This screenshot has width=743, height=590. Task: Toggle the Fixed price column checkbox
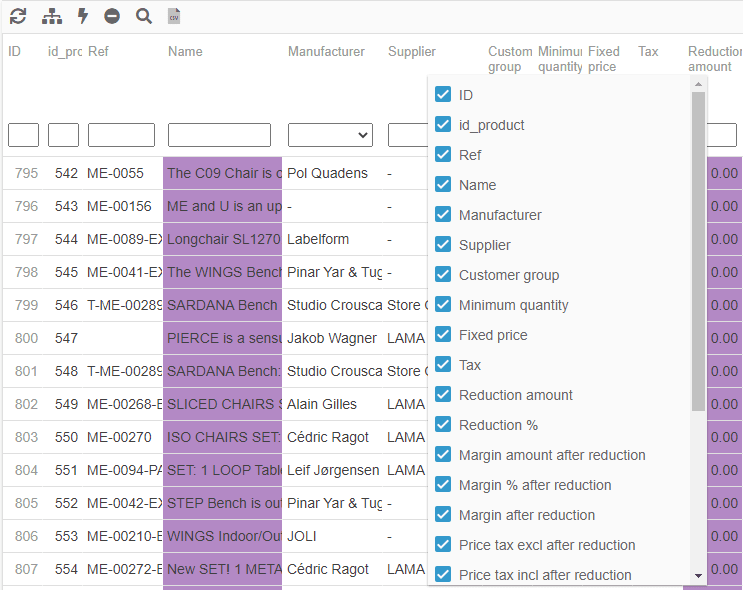pos(443,335)
